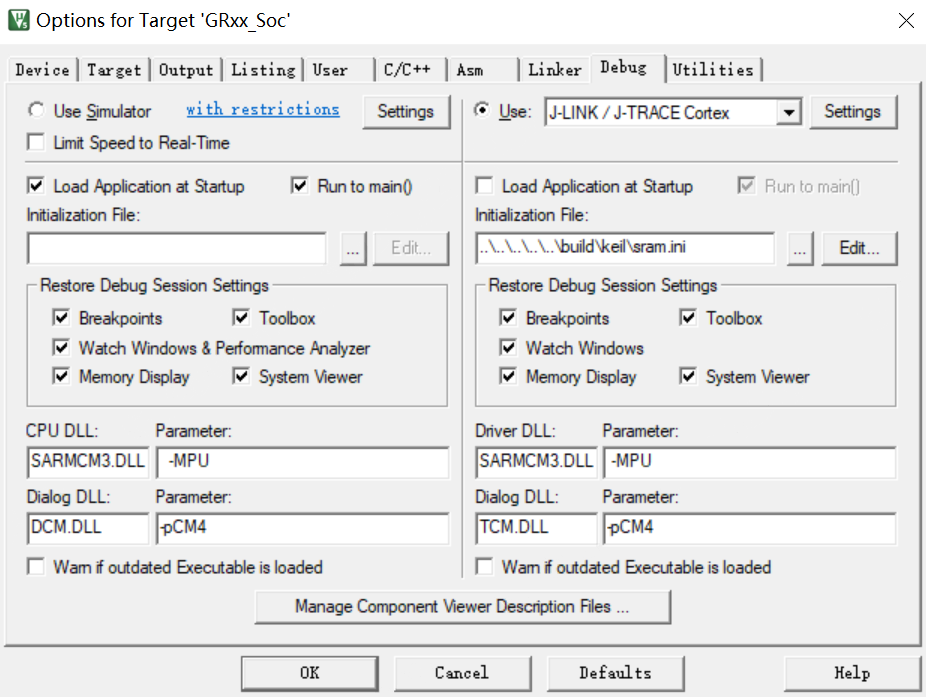The height and width of the screenshot is (697, 926).
Task: Switch to the Asm tab
Action: [484, 70]
